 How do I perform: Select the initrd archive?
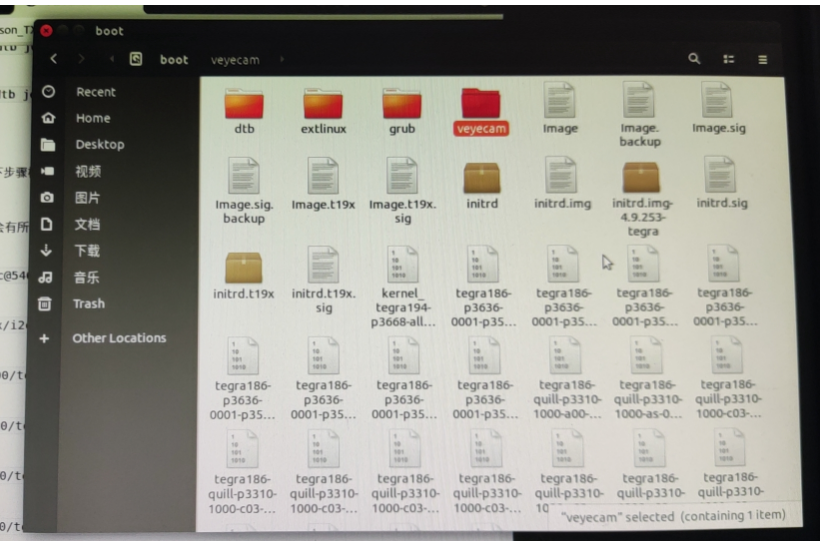pyautogui.click(x=482, y=185)
